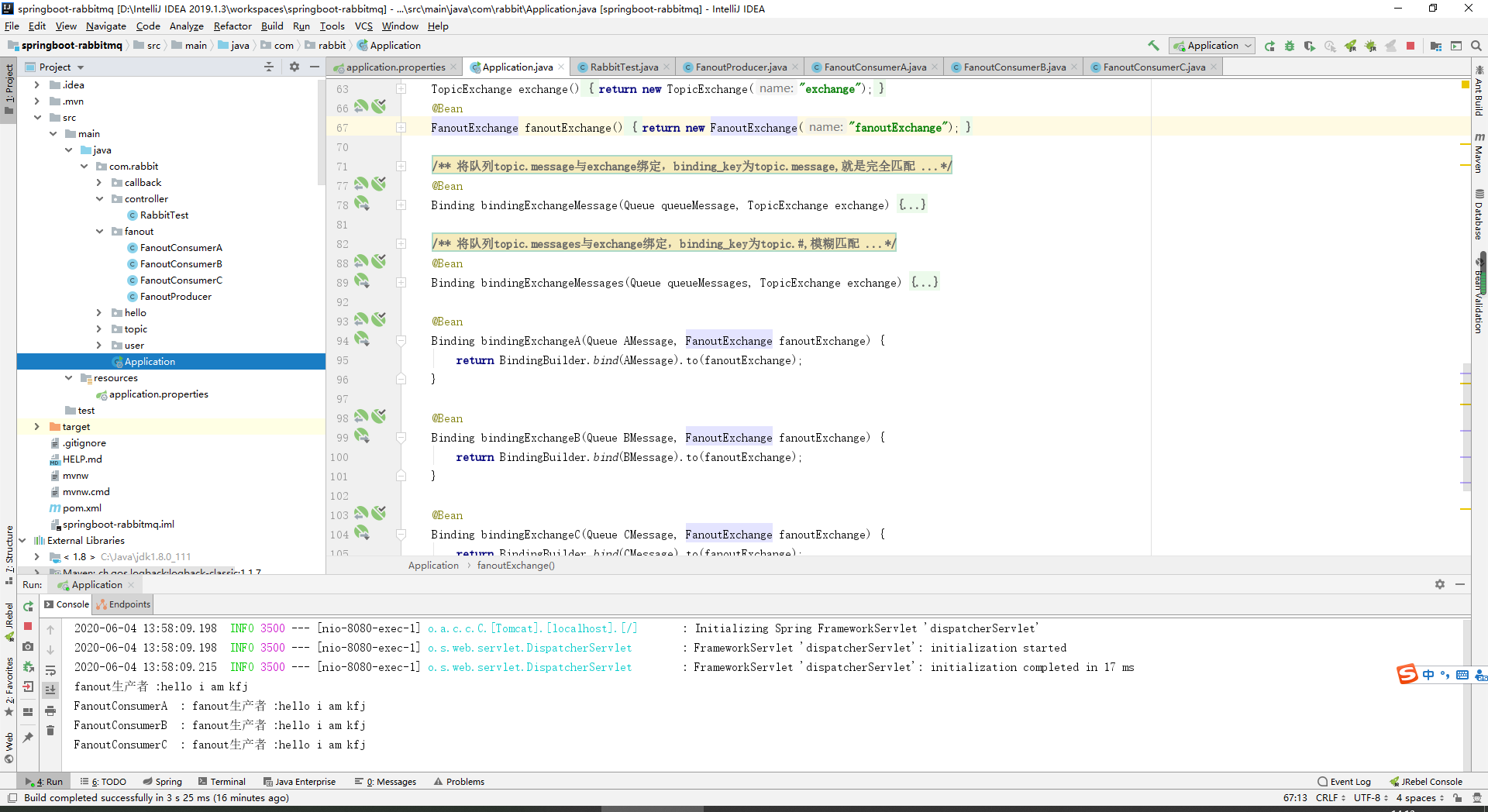Stop the running Application with red square
This screenshot has height=812, width=1488.
[1410, 46]
